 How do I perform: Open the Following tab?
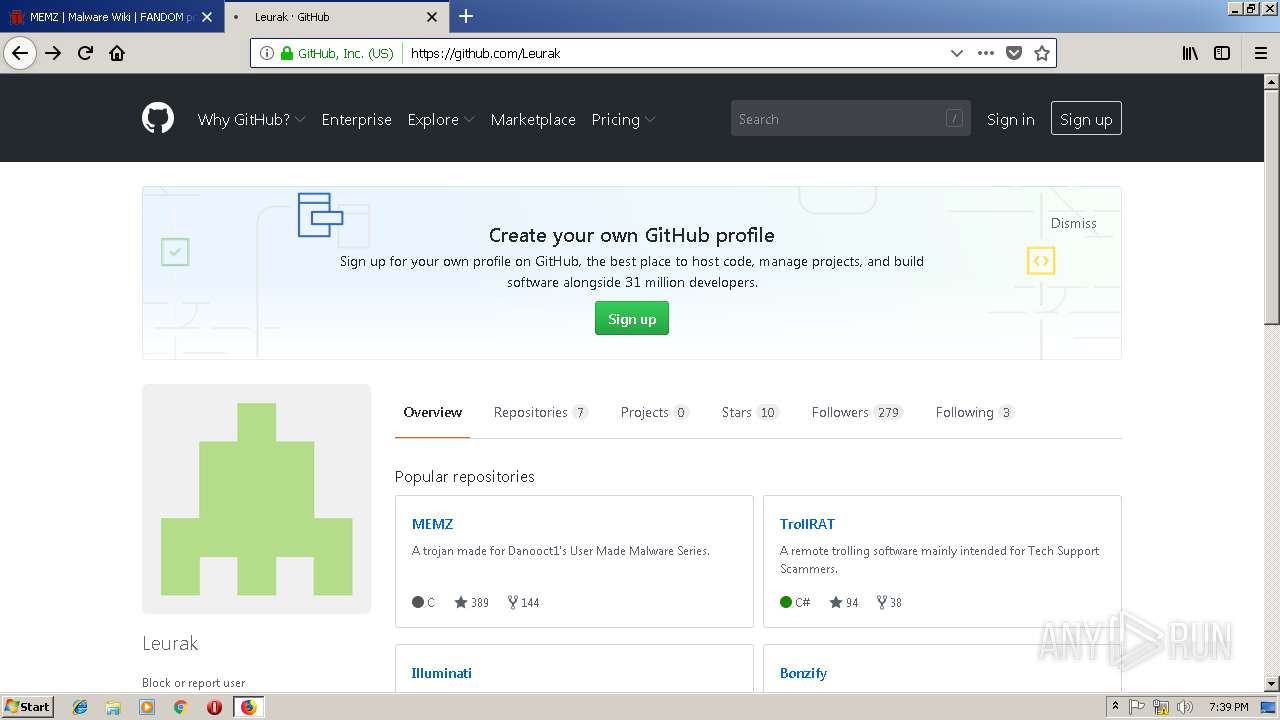tap(974, 412)
